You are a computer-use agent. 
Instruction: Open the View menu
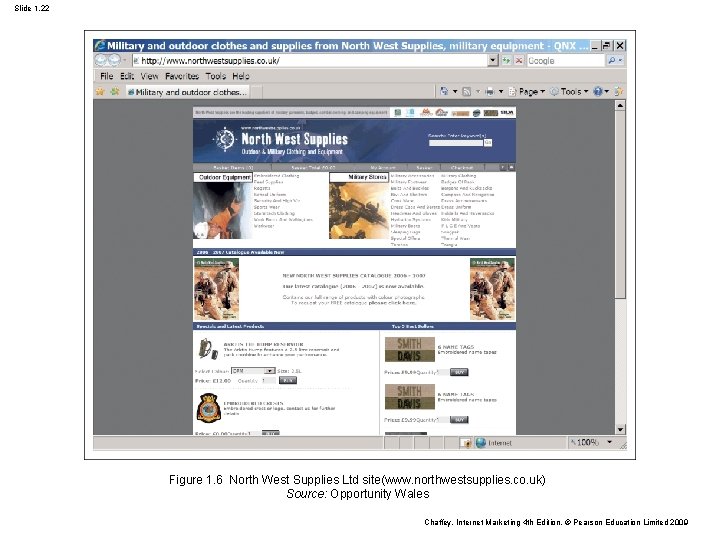point(149,76)
